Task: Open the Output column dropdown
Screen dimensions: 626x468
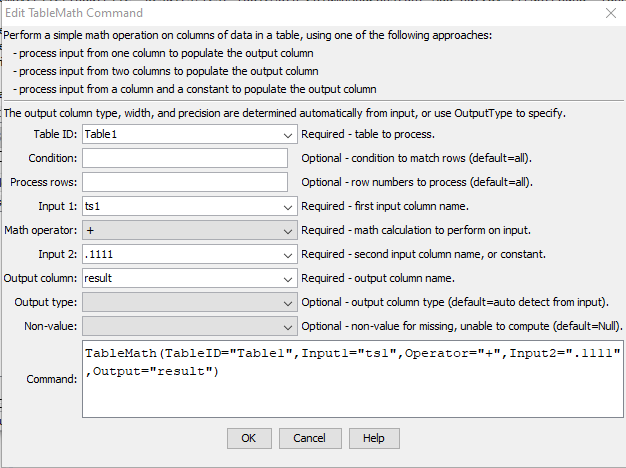Action: coord(287,278)
